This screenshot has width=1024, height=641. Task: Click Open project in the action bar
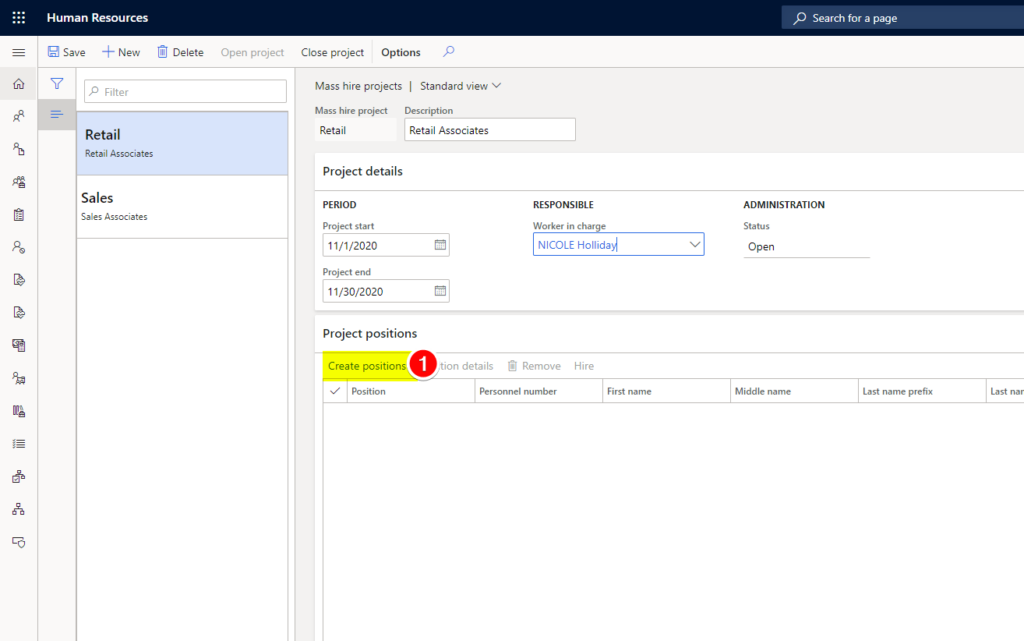[x=252, y=52]
